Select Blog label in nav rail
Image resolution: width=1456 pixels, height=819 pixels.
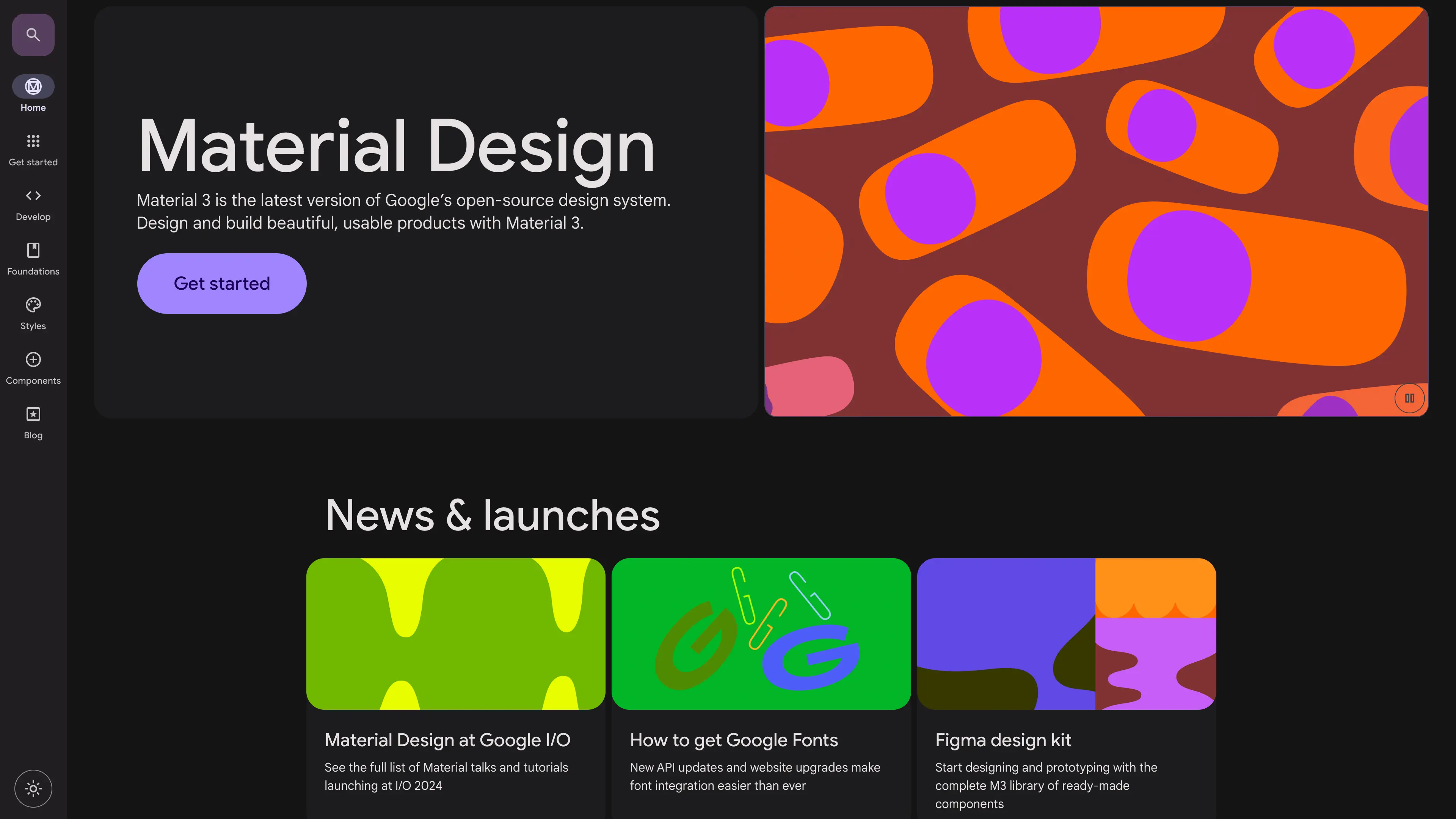(x=33, y=435)
